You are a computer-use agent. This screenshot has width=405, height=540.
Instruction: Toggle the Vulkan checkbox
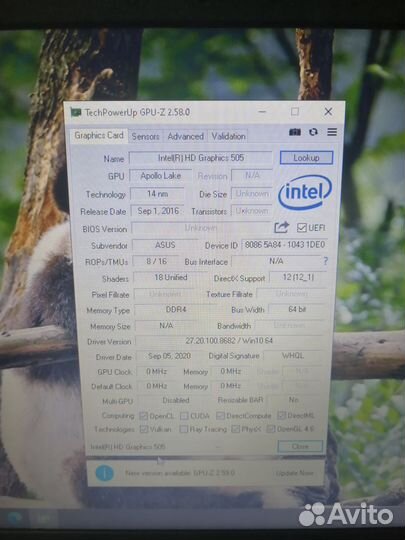coord(144,429)
